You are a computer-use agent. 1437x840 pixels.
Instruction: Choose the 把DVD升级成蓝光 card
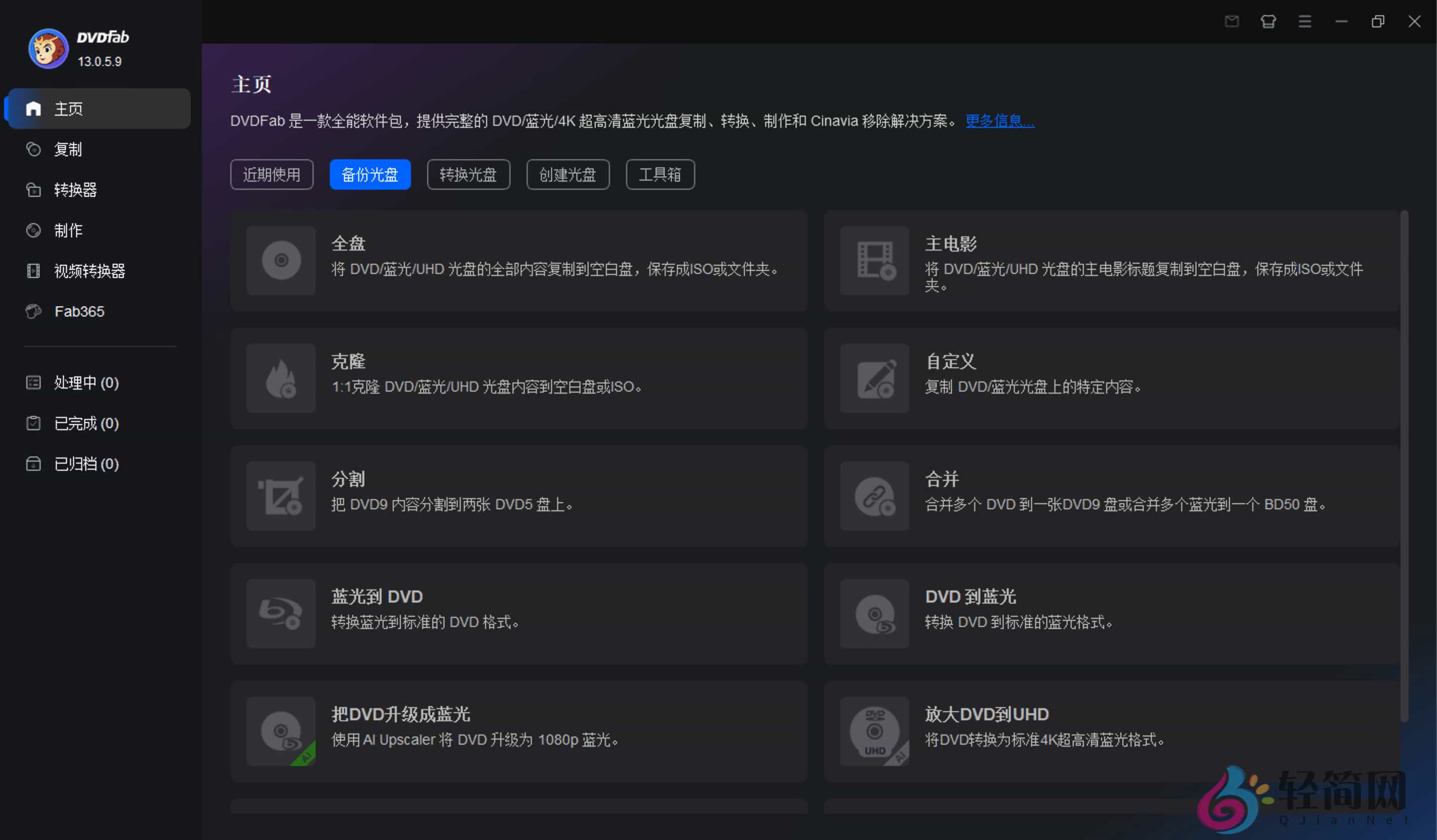pyautogui.click(x=519, y=731)
